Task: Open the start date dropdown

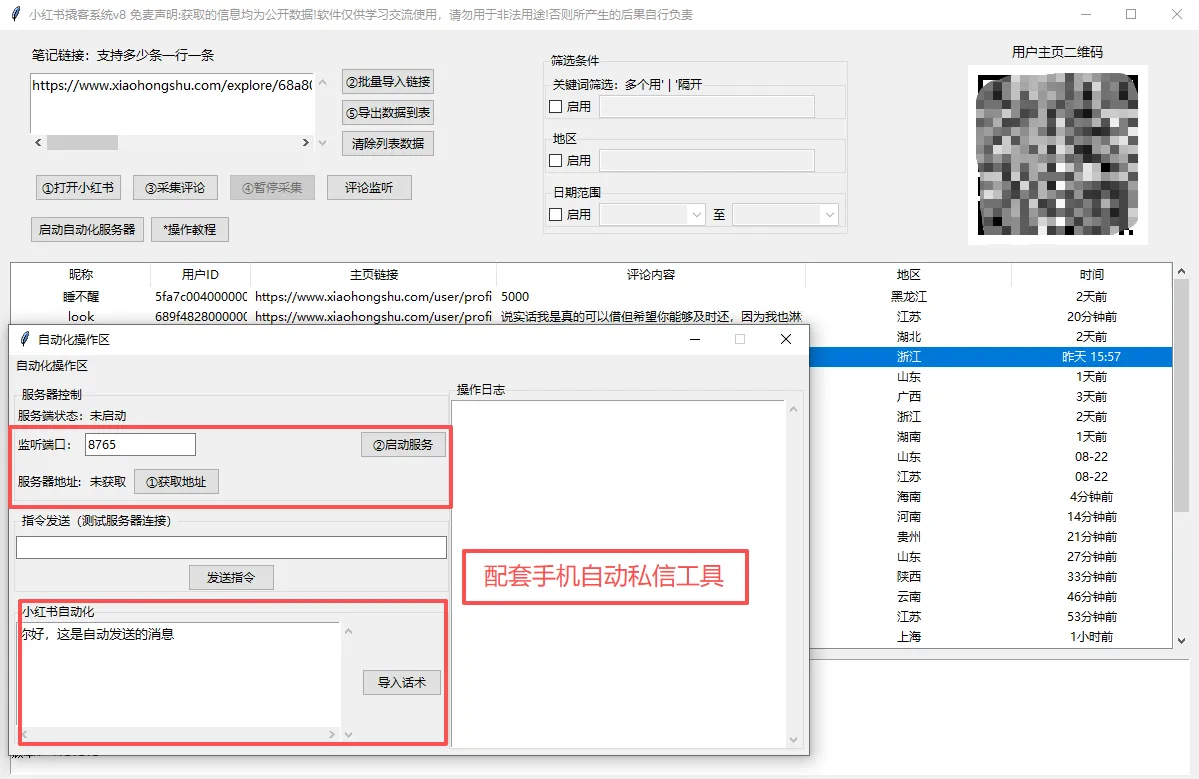Action: coord(696,215)
